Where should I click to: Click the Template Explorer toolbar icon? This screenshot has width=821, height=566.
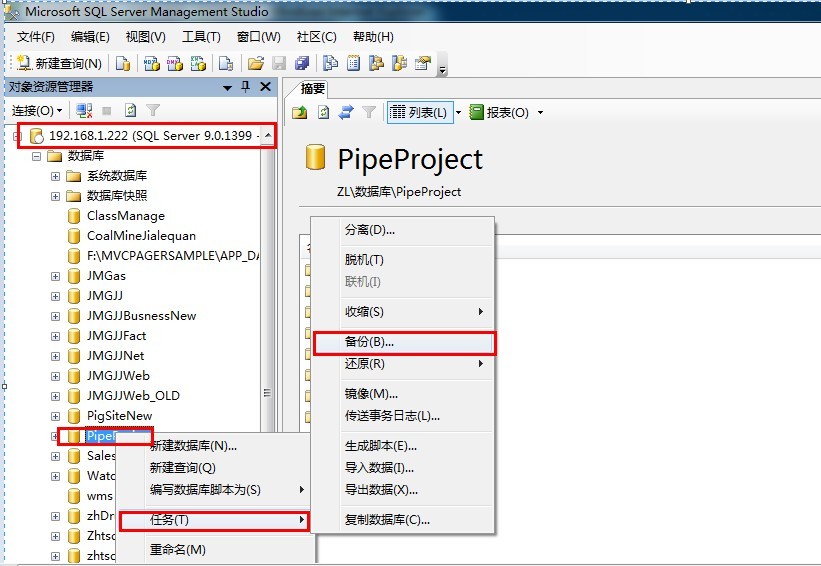pyautogui.click(x=400, y=63)
